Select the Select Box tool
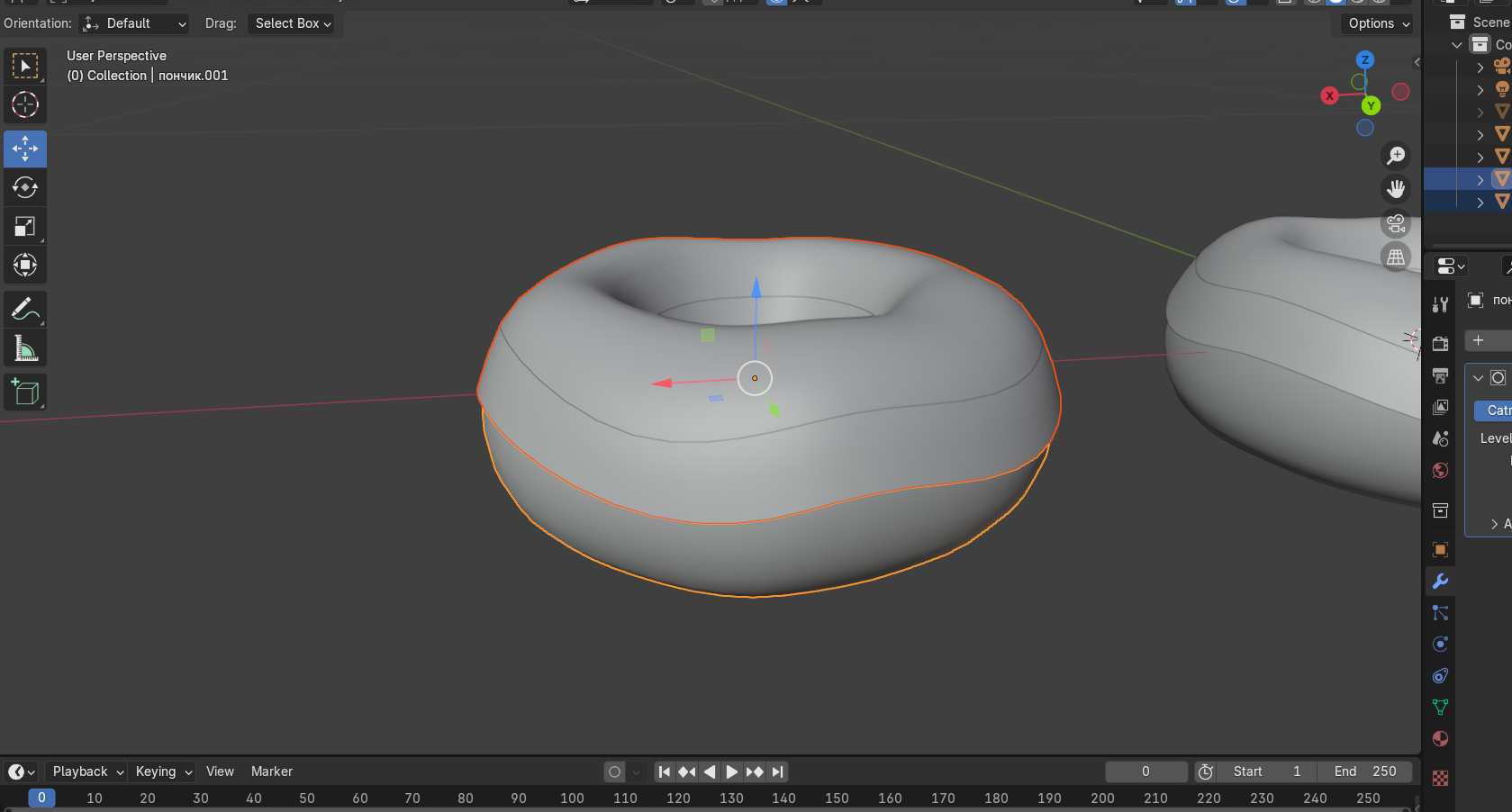The width and height of the screenshot is (1512, 812). point(25,67)
